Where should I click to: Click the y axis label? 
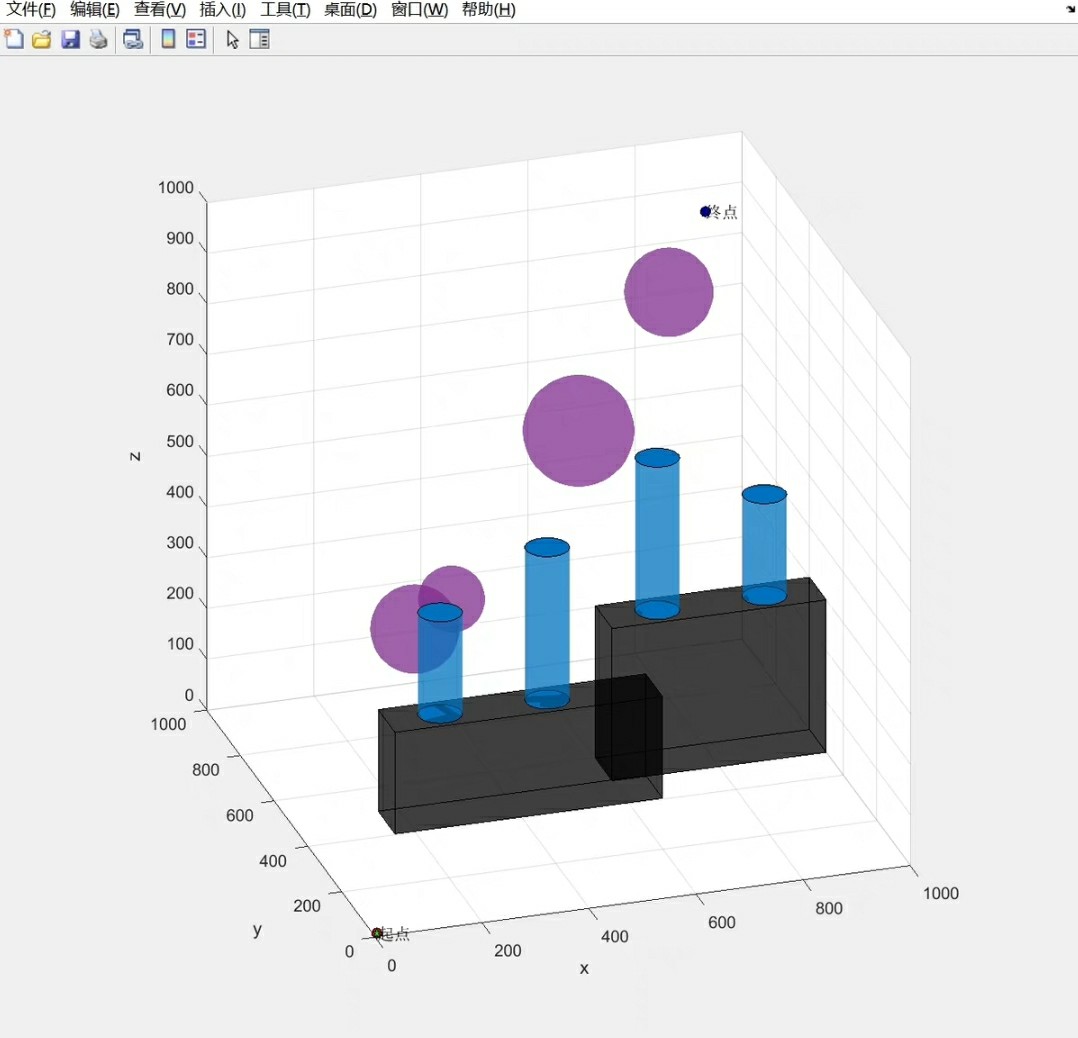(x=257, y=930)
